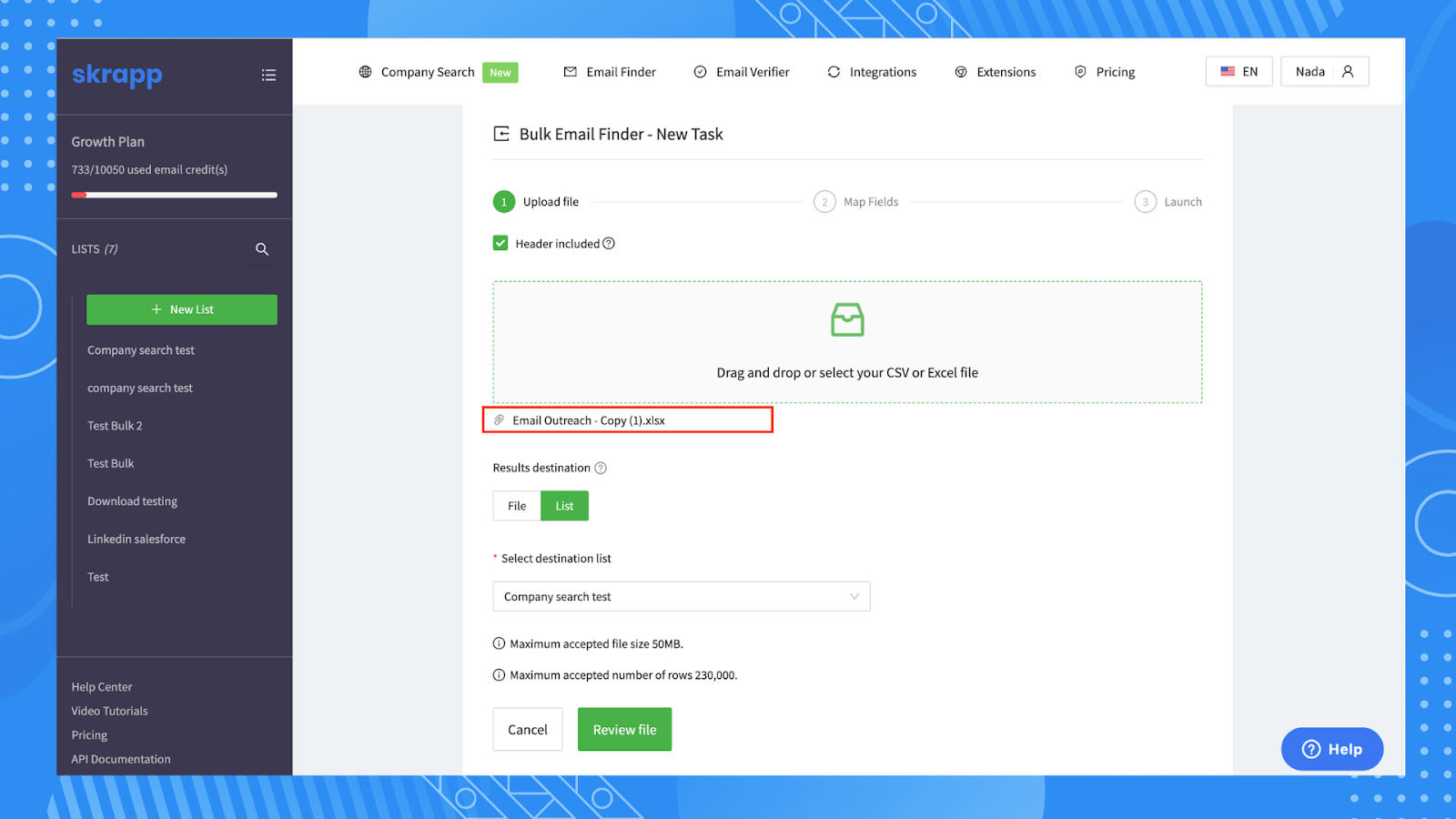Click the 'LISTS (7)' header
Viewport: 1456px width, 819px height.
click(95, 249)
